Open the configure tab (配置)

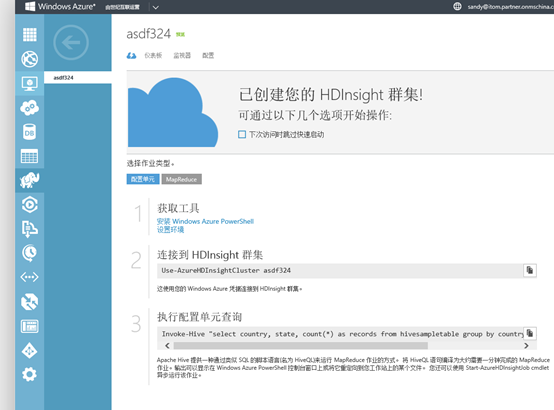click(208, 55)
